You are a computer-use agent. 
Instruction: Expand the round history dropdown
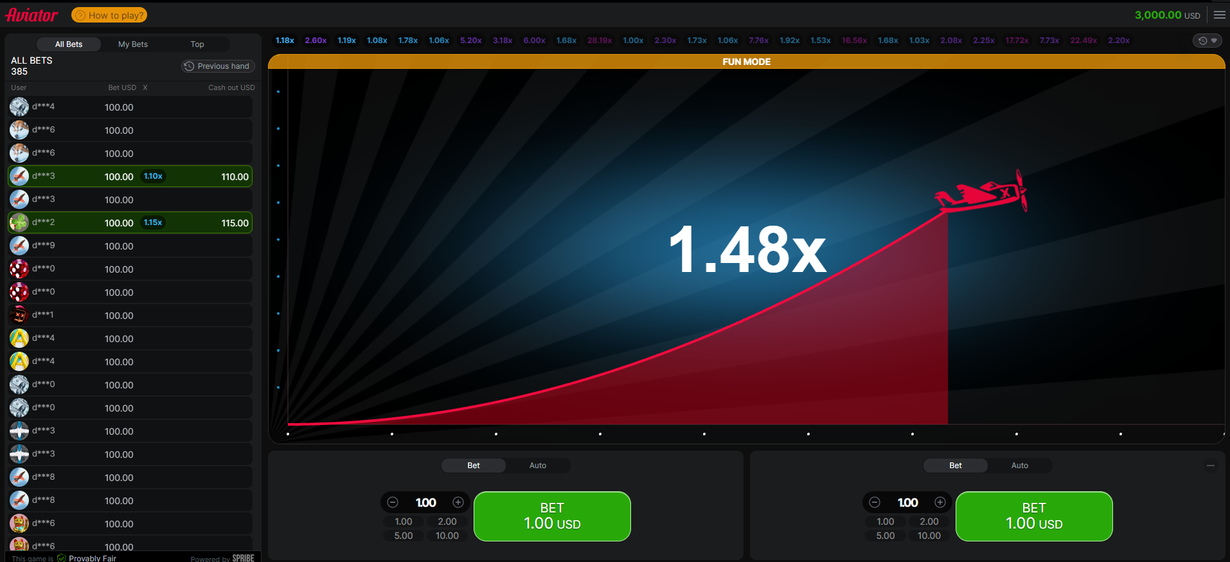pos(1207,41)
